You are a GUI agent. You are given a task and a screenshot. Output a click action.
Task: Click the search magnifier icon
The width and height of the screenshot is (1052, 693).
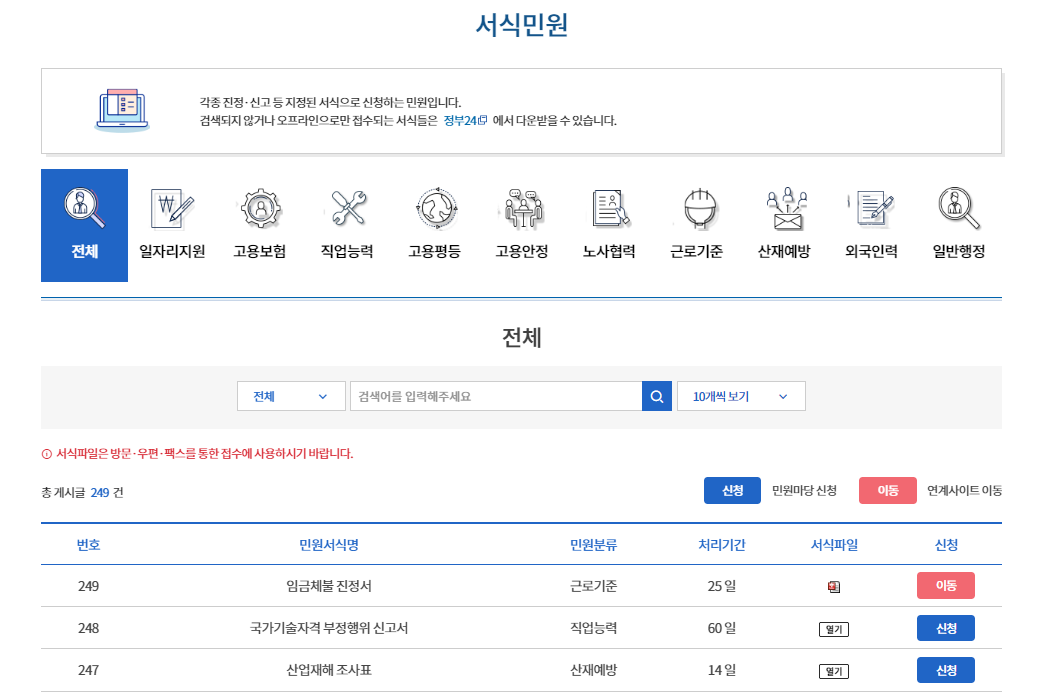pyautogui.click(x=657, y=395)
